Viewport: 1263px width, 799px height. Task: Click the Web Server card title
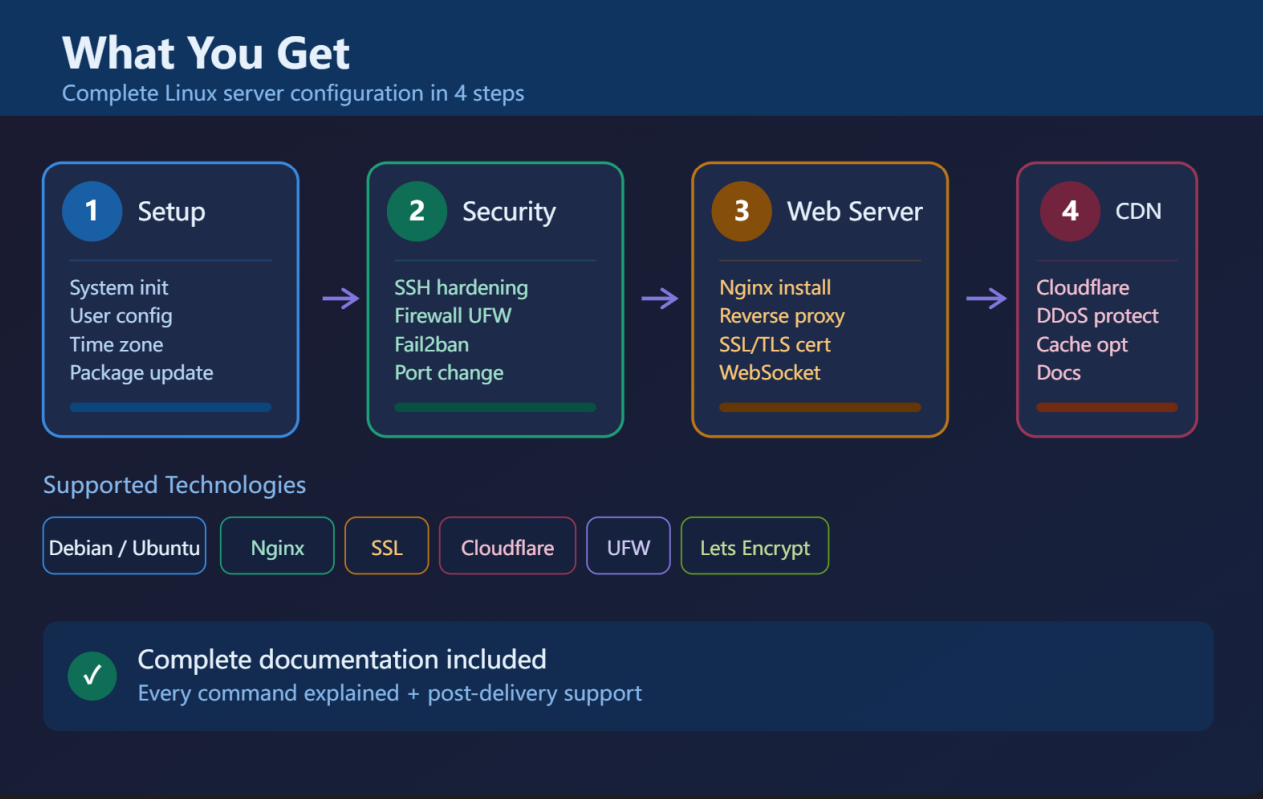click(x=855, y=212)
